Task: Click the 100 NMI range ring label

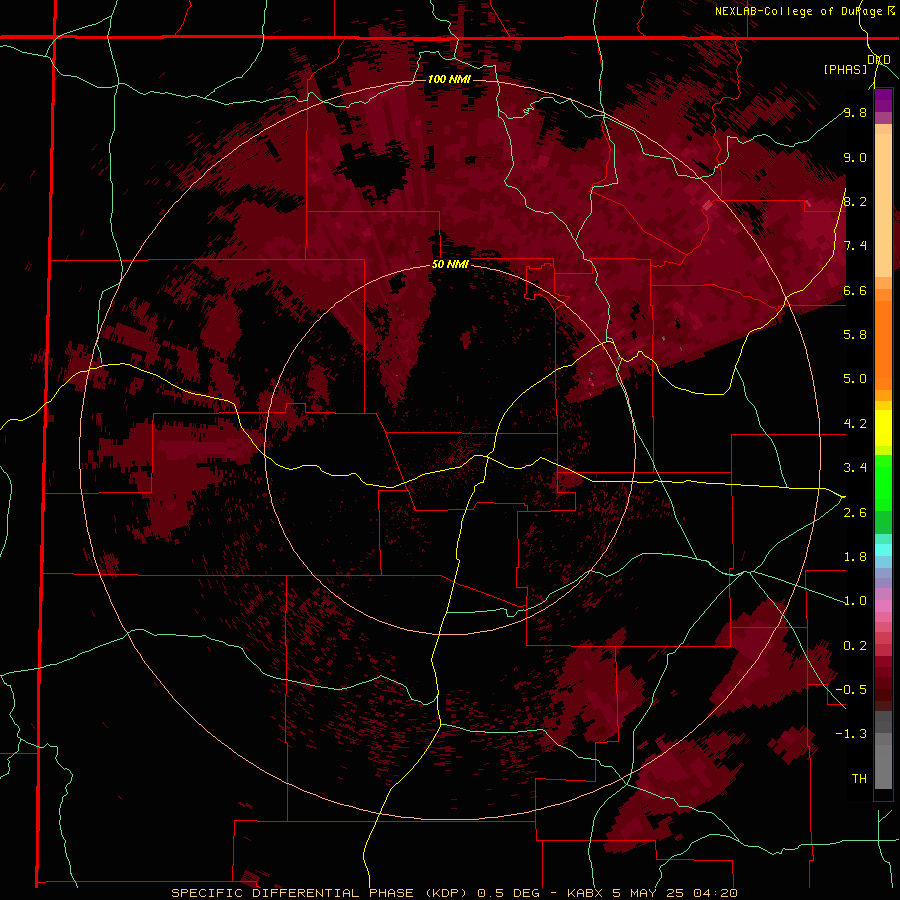Action: pos(449,79)
